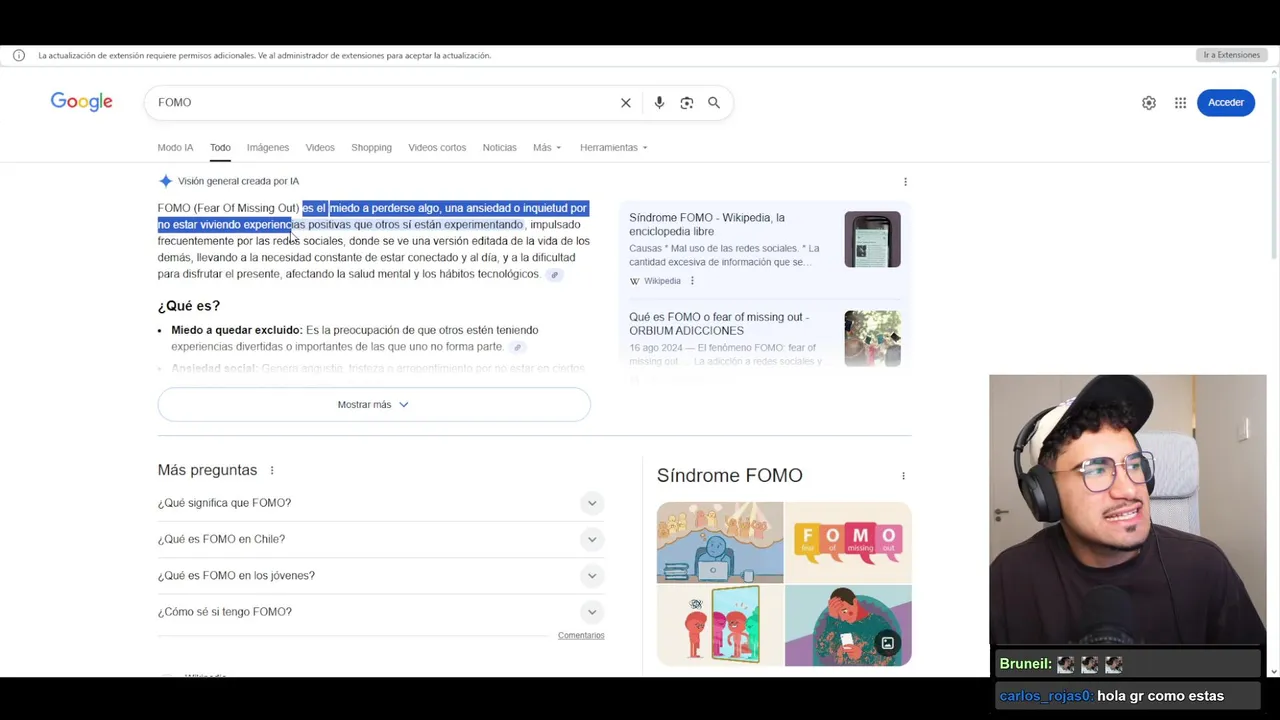Expand '¿Qué es FOMO en los jóvenes?'
The image size is (1280, 720).
tap(380, 575)
